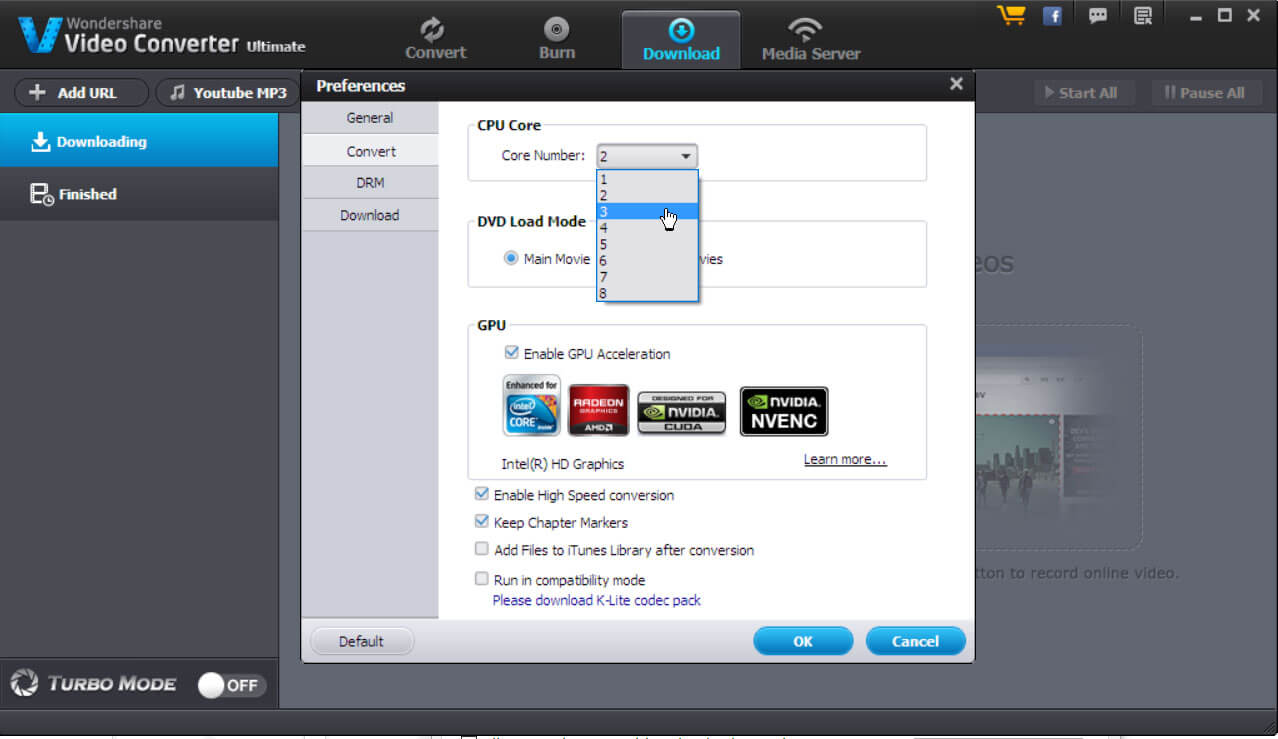Choose 7 in the Core Number list
The height and width of the screenshot is (739, 1278).
647,276
